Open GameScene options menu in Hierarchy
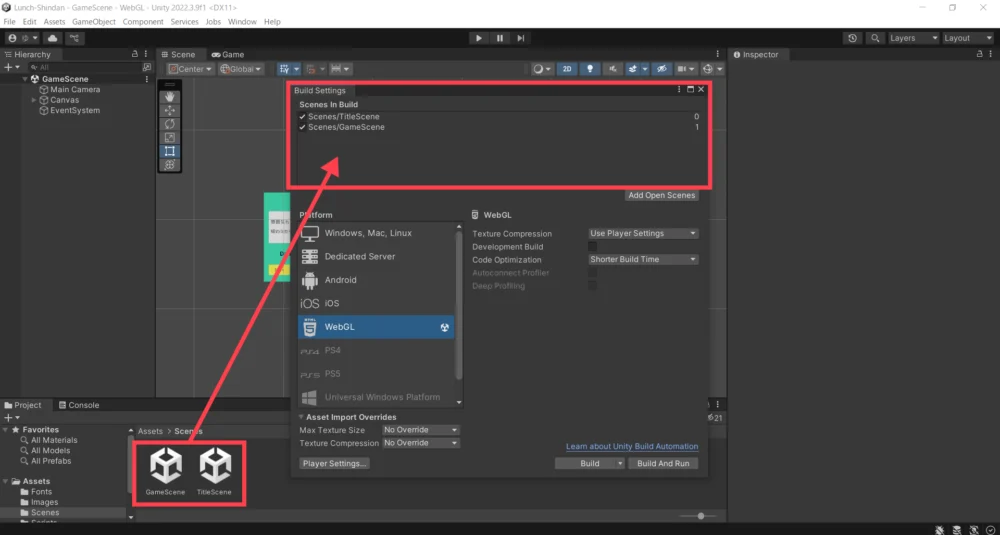 point(147,79)
